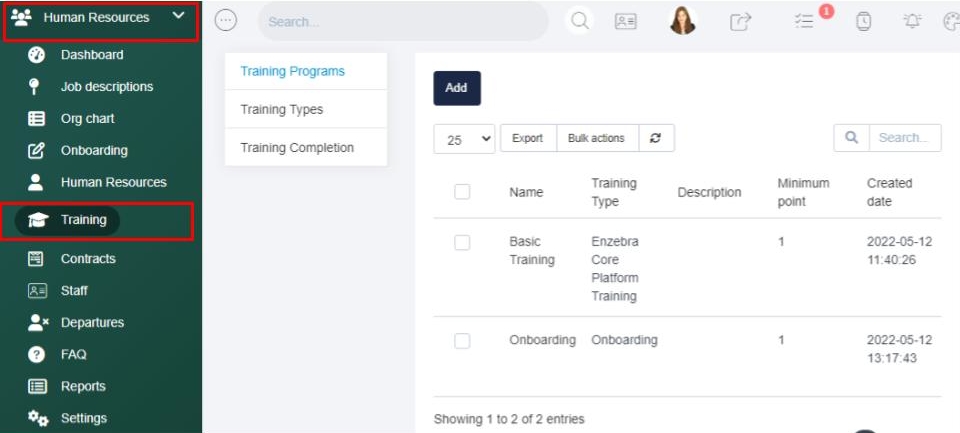Tick the select-all checkbox in table header
960x433 pixels.
(462, 192)
